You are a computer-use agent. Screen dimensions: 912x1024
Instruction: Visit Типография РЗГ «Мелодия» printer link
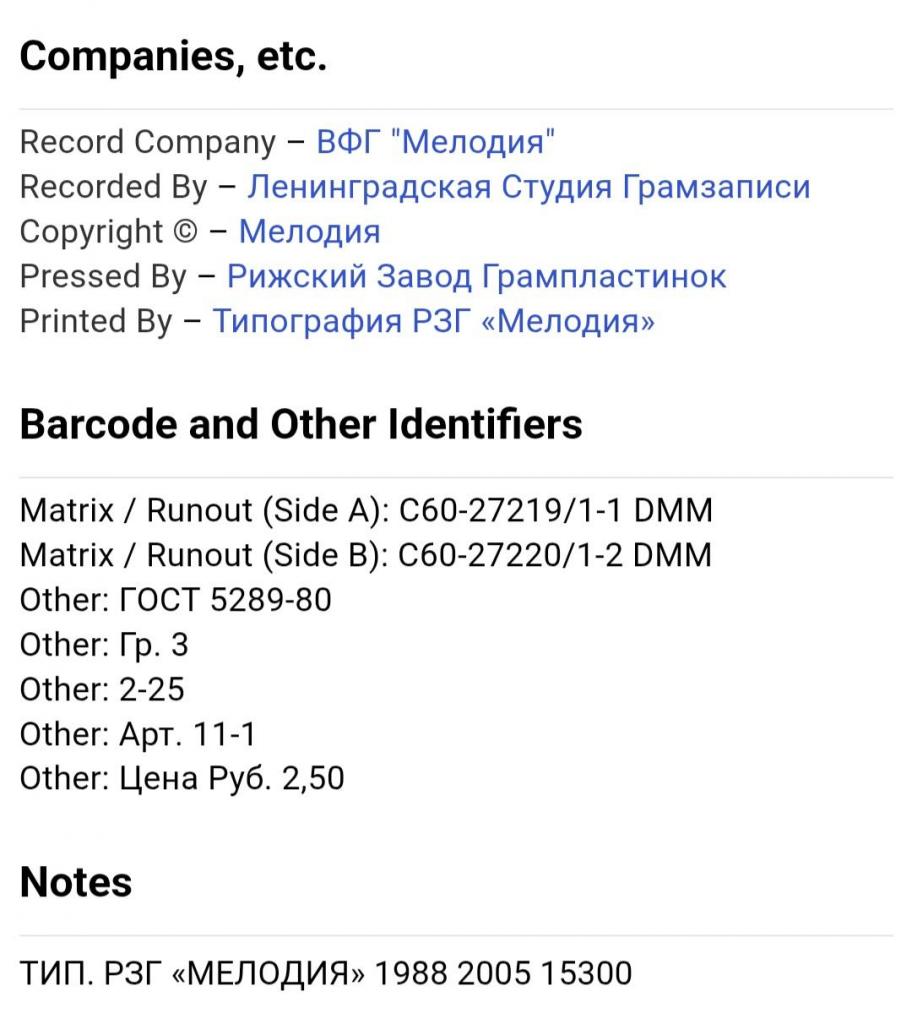pyautogui.click(x=433, y=321)
